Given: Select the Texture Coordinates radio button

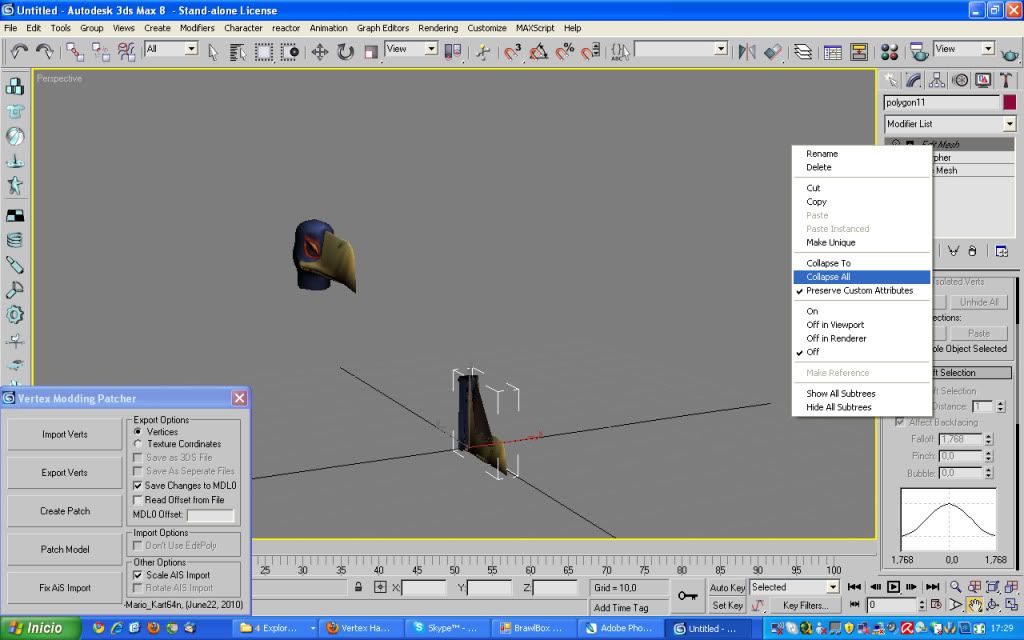Looking at the screenshot, I should 138,444.
